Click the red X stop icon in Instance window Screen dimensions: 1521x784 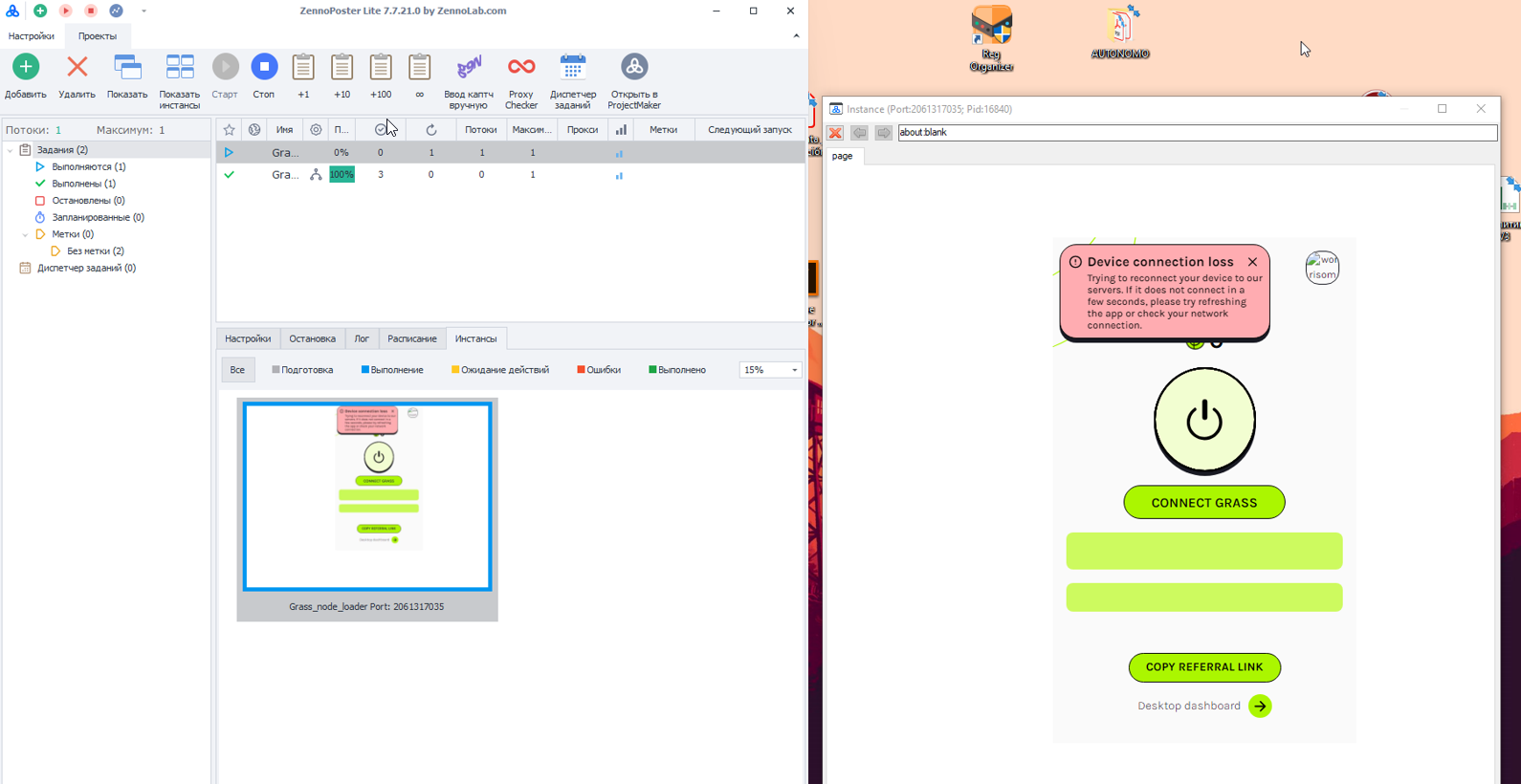click(835, 133)
